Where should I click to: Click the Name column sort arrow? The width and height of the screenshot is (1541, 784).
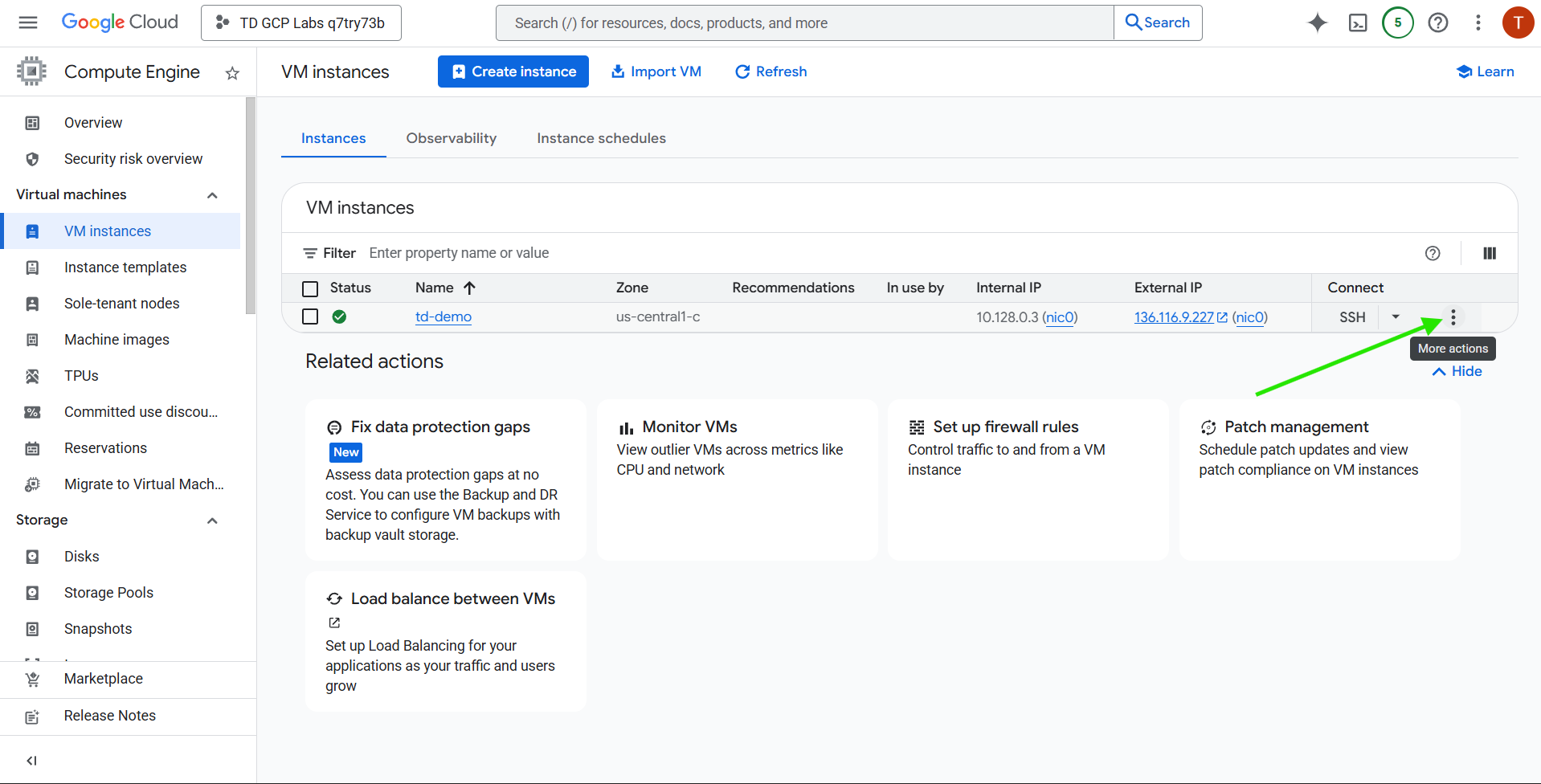(x=469, y=288)
